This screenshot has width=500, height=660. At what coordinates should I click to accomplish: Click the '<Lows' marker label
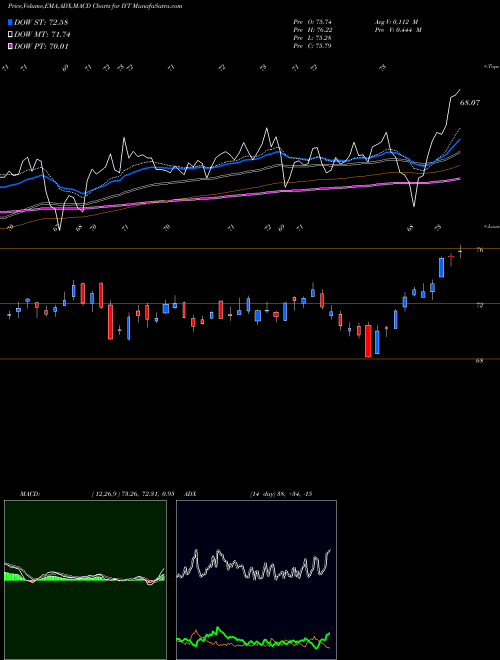pyautogui.click(x=491, y=226)
